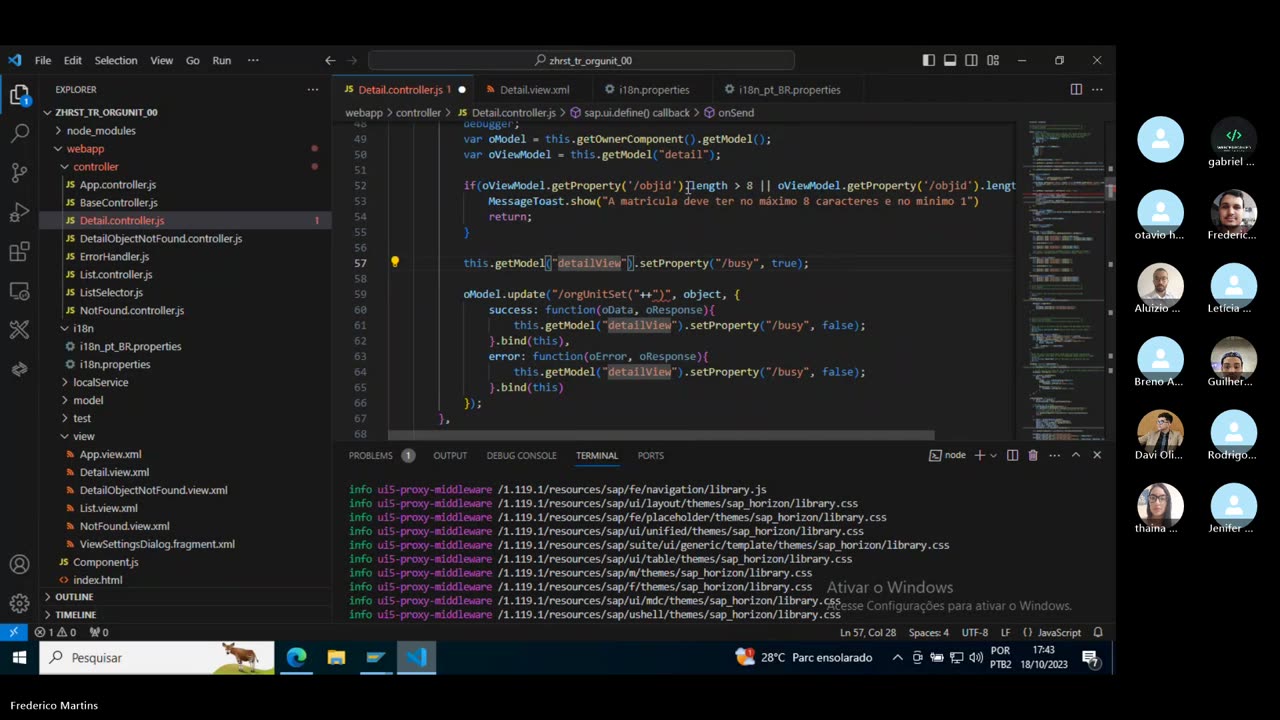This screenshot has height=720, width=1280.
Task: Open the Source Control view
Action: (19, 172)
